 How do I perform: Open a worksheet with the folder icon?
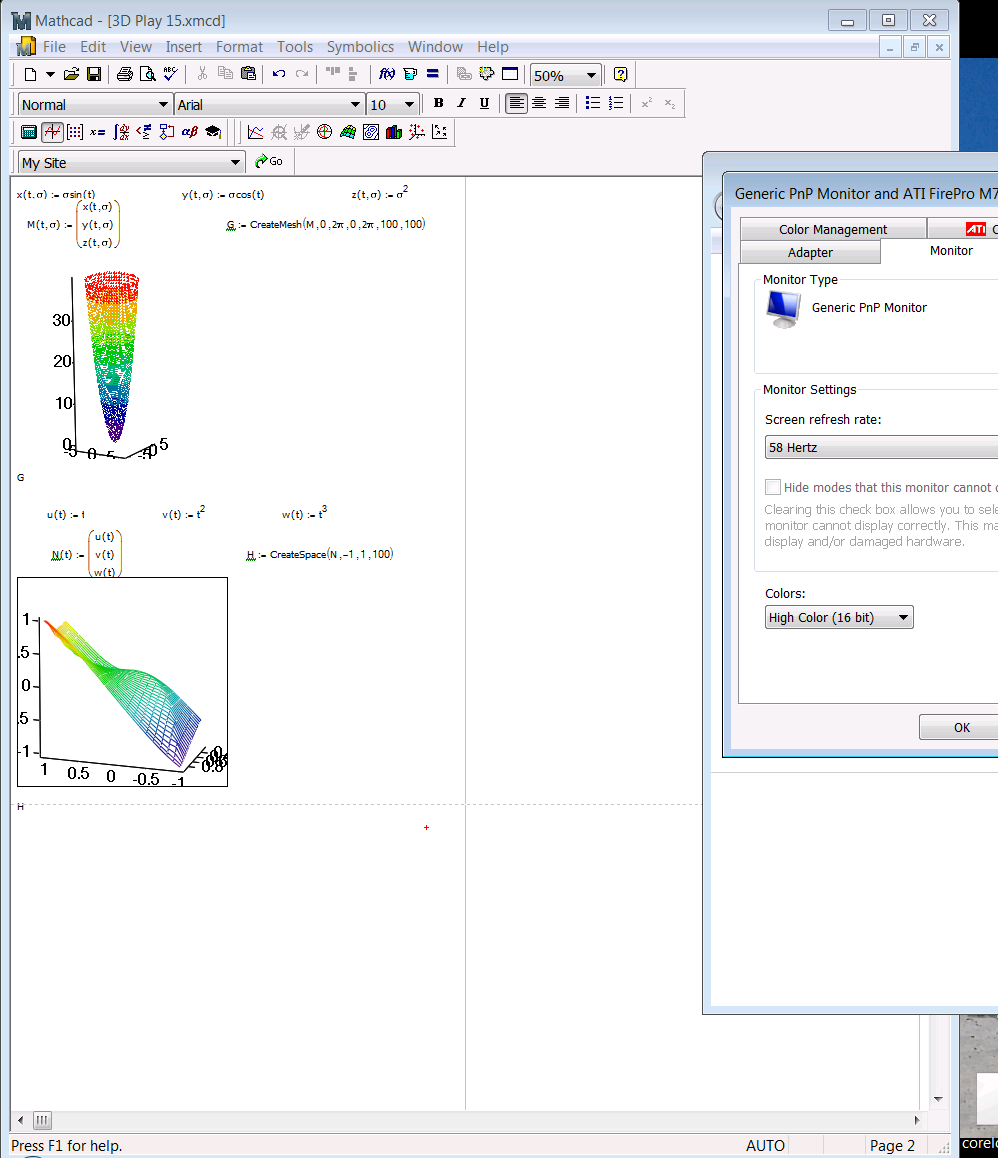pos(71,75)
